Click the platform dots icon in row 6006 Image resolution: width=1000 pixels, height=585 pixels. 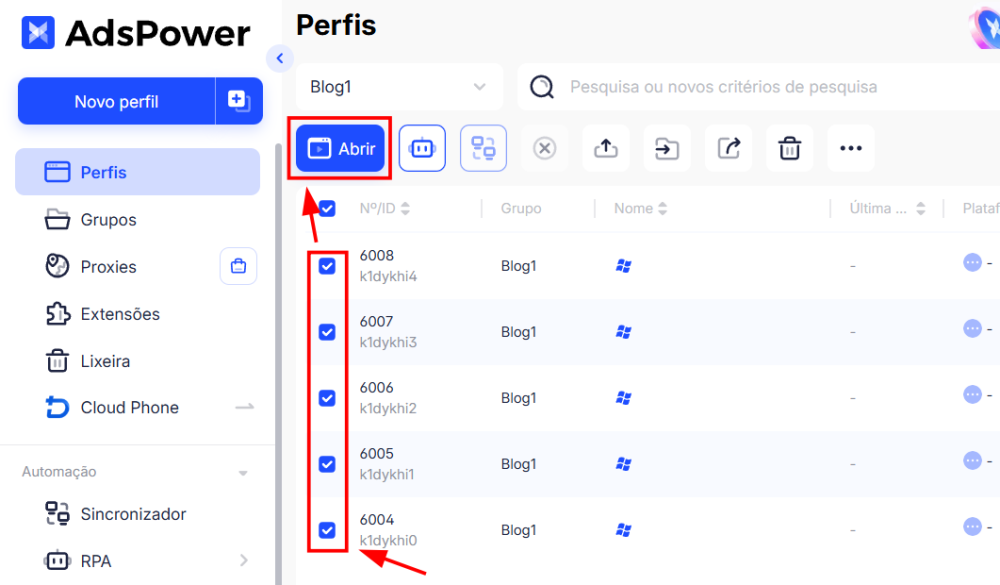pos(973,395)
